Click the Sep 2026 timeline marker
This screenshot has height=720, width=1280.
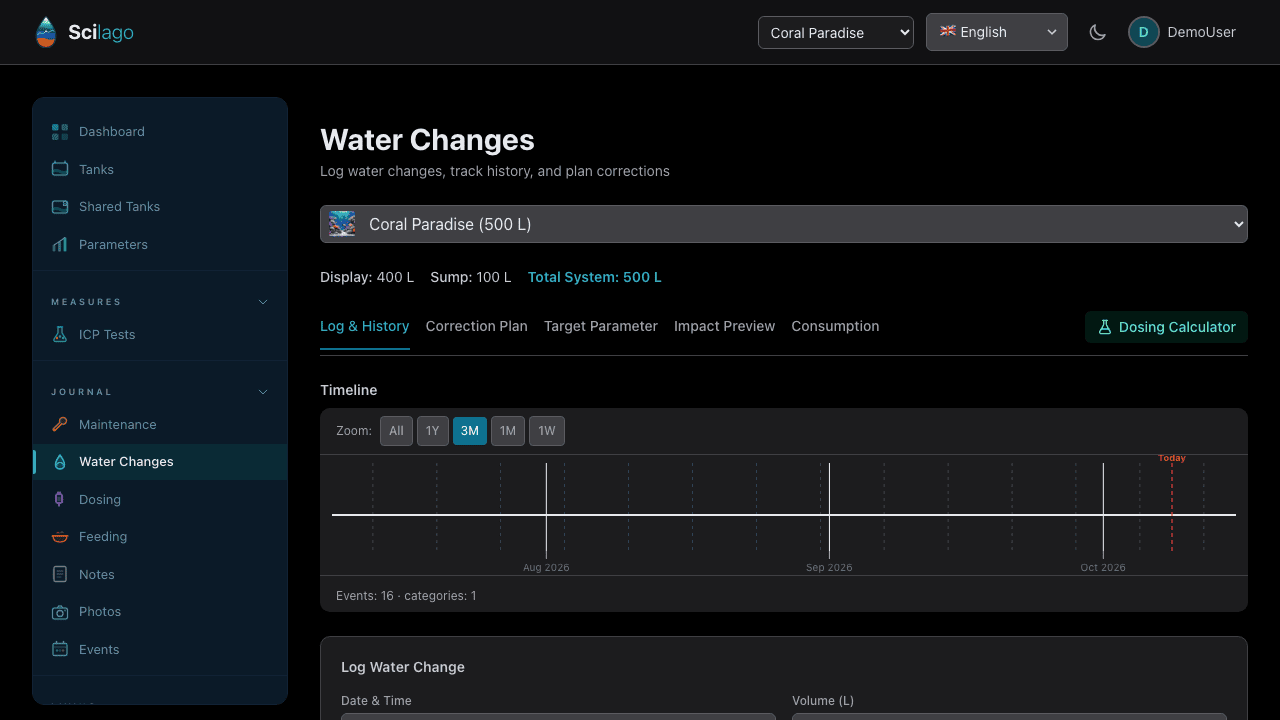click(829, 567)
